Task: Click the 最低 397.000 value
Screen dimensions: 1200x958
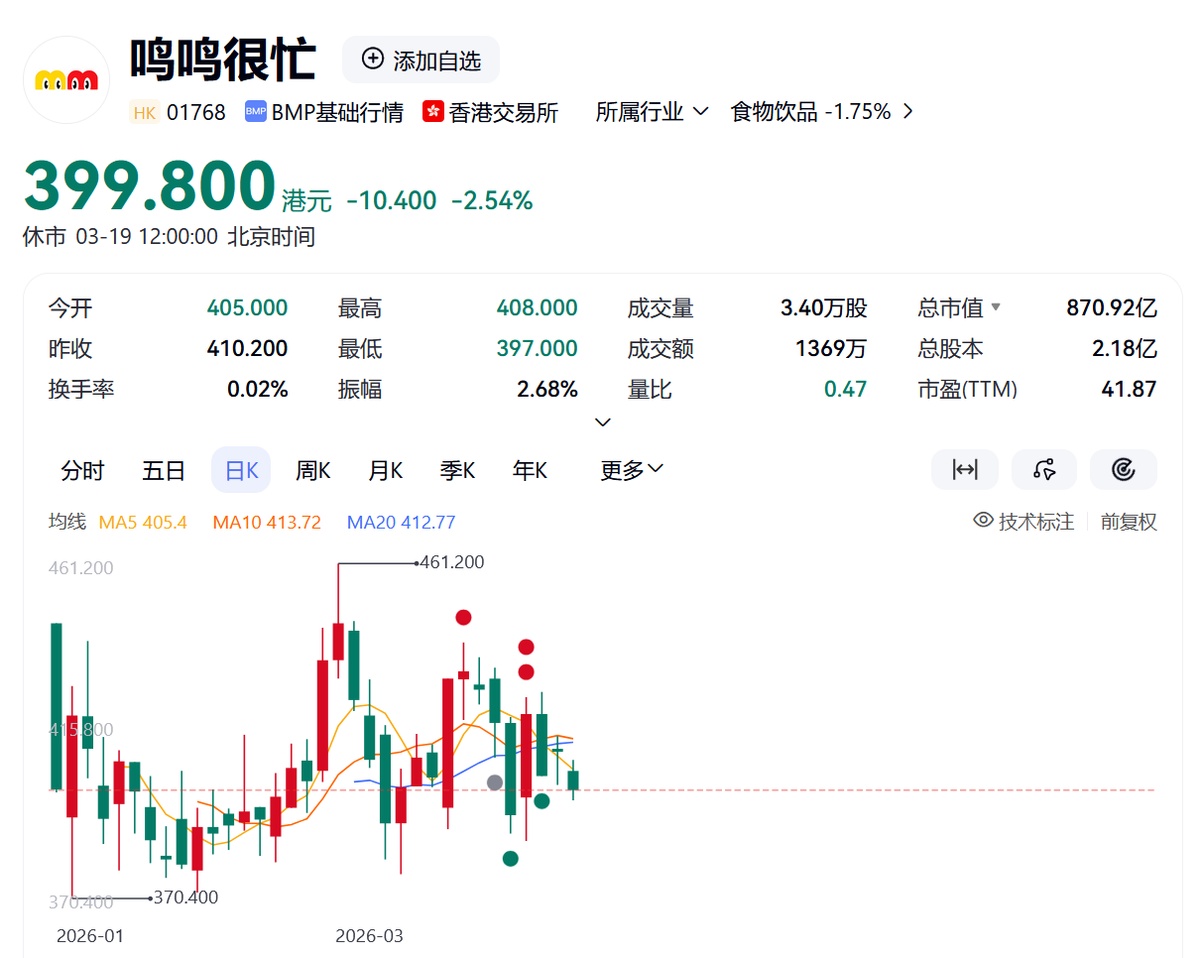Action: pyautogui.click(x=537, y=349)
